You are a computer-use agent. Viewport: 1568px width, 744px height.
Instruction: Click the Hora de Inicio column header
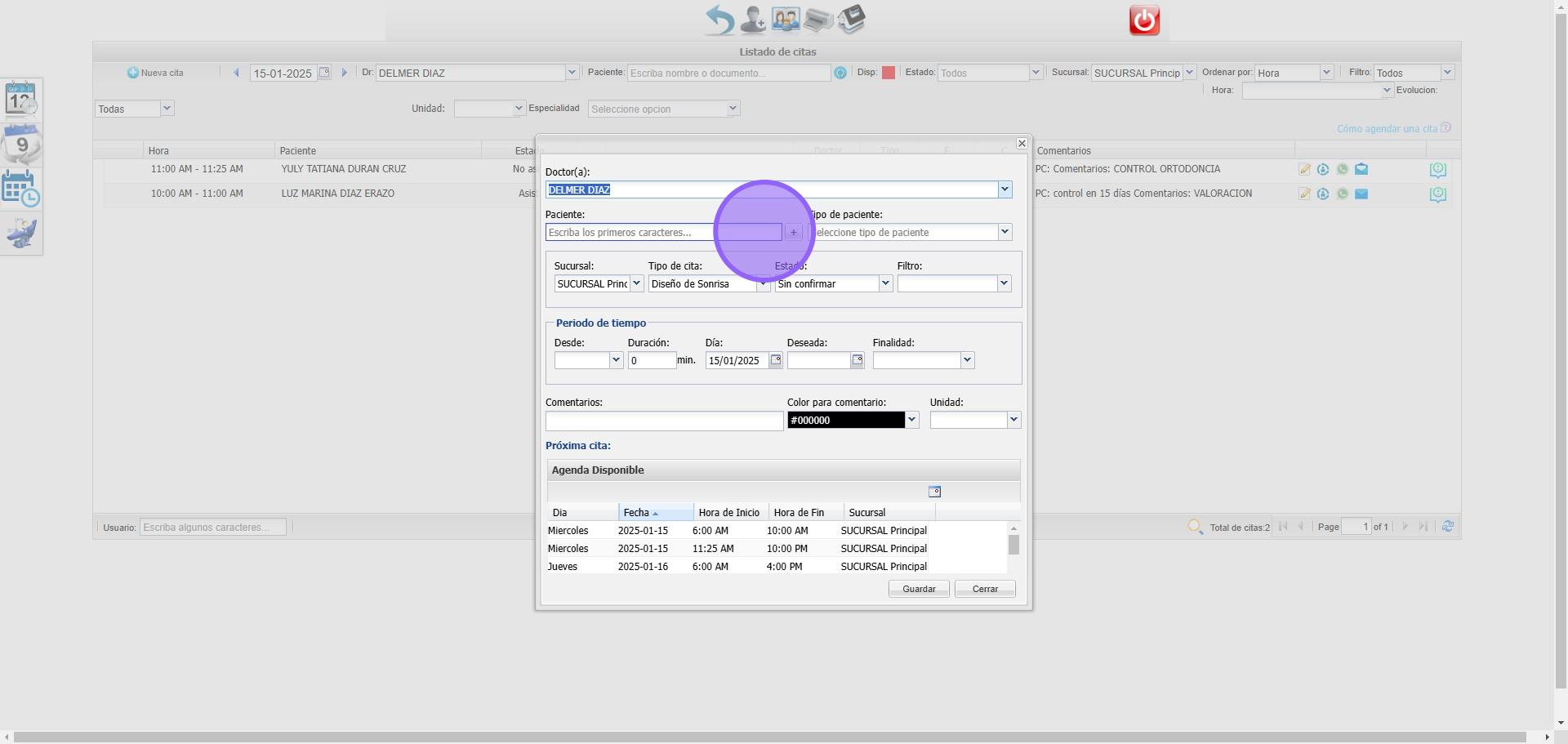click(x=728, y=513)
